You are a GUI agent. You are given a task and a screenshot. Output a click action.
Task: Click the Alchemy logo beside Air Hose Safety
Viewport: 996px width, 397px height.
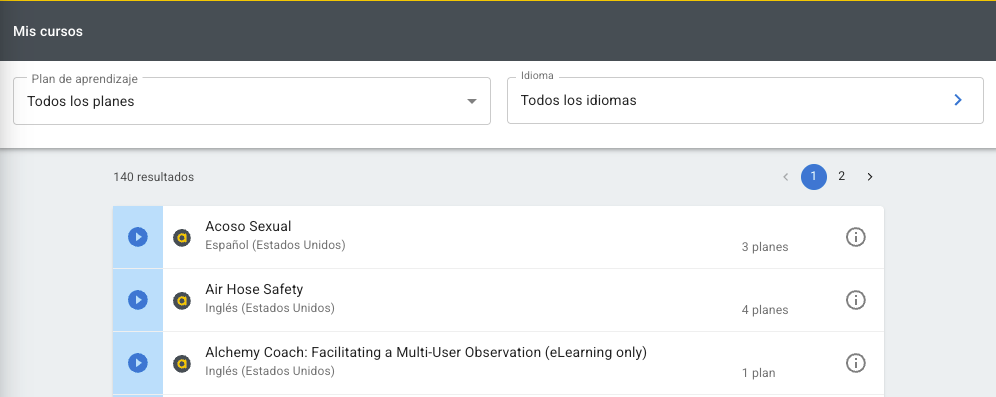click(182, 300)
